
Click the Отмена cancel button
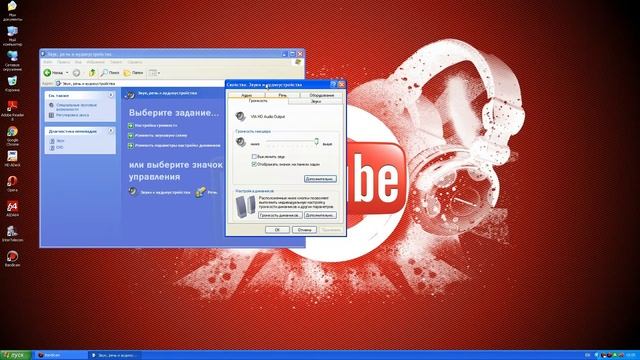[x=304, y=230]
